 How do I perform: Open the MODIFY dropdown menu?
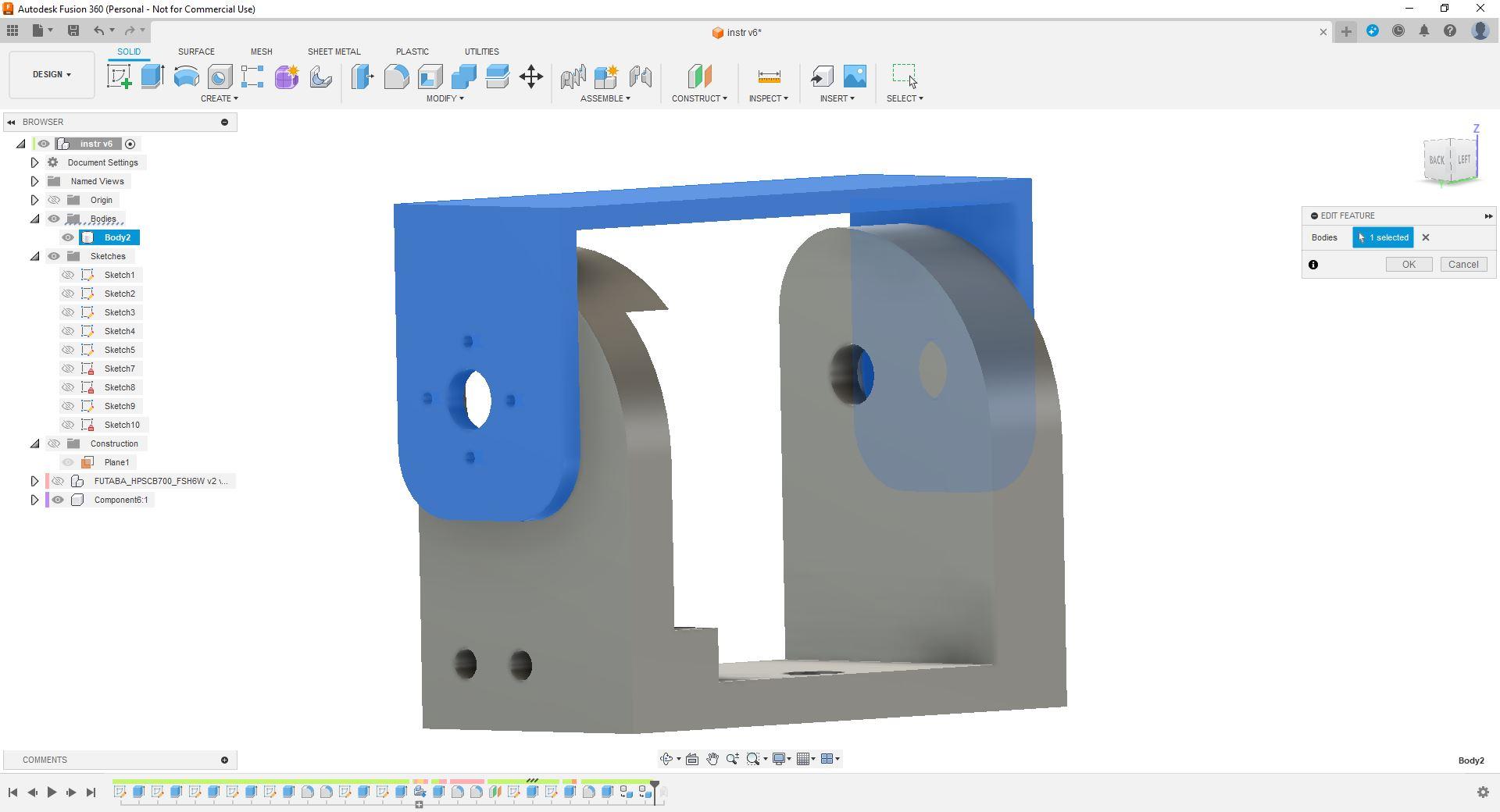(x=445, y=98)
